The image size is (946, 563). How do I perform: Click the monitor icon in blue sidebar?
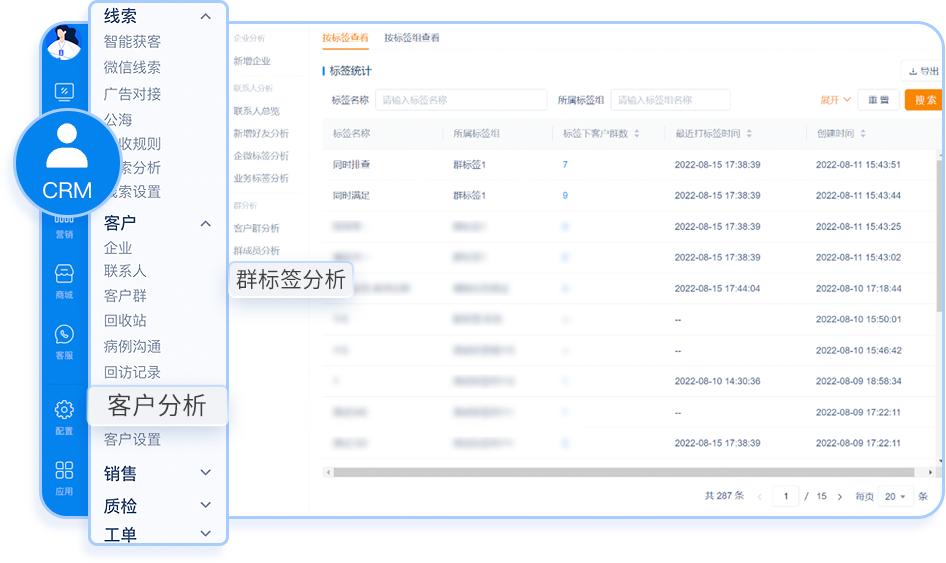click(64, 92)
